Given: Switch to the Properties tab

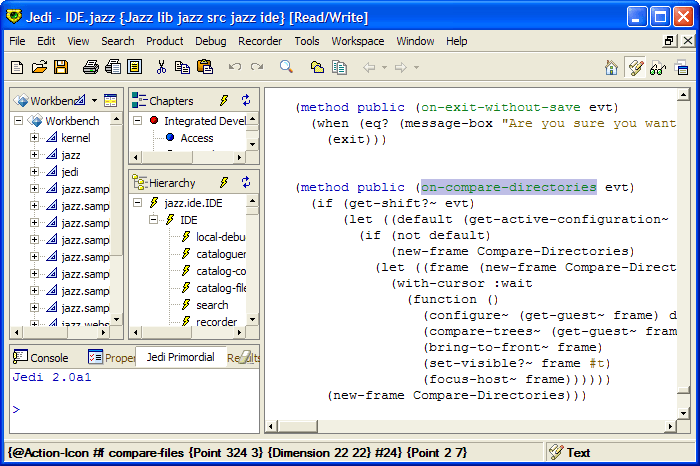Looking at the screenshot, I should [111, 358].
